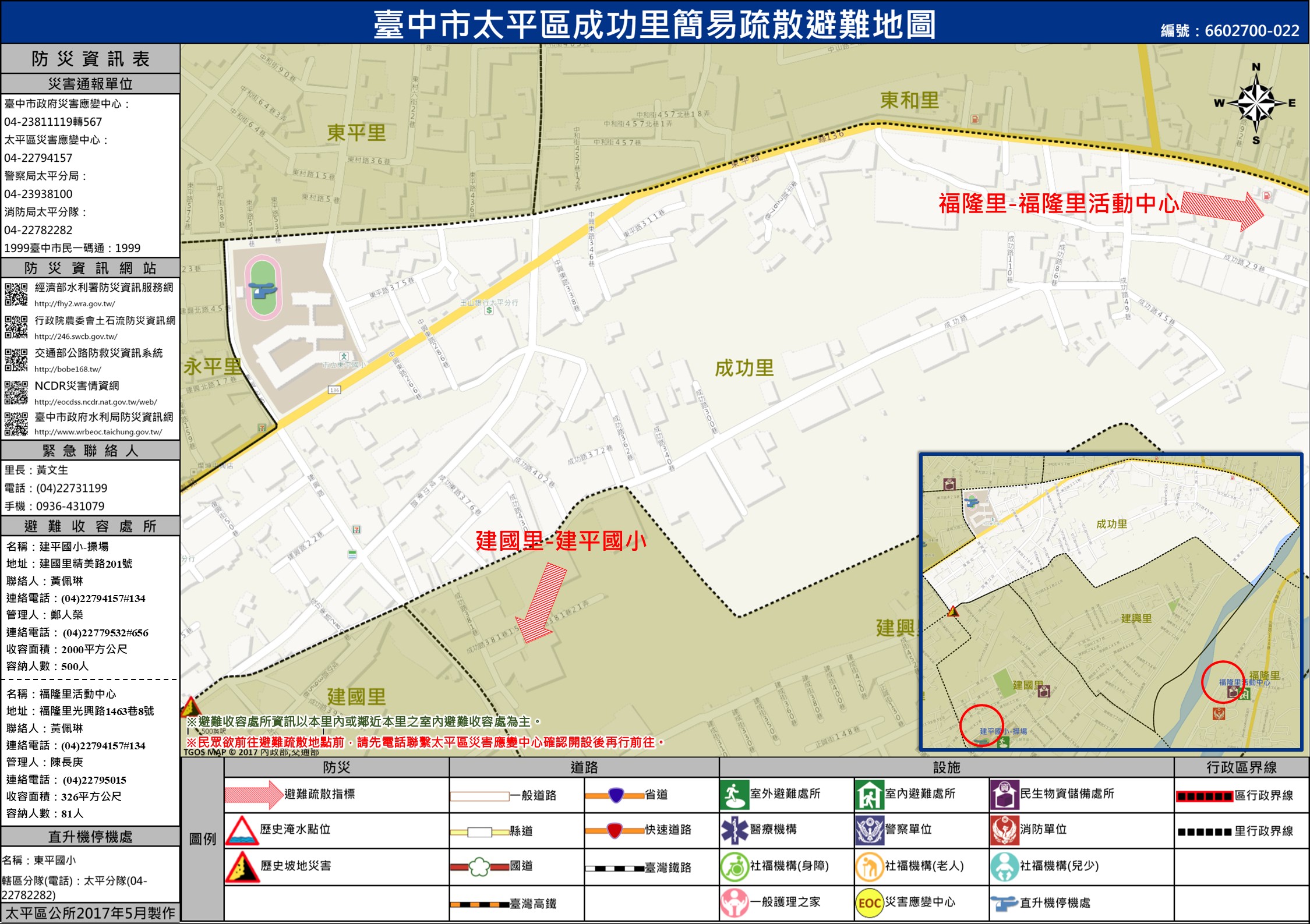Open the fhy2.wra.gov.tw link

coord(75,304)
